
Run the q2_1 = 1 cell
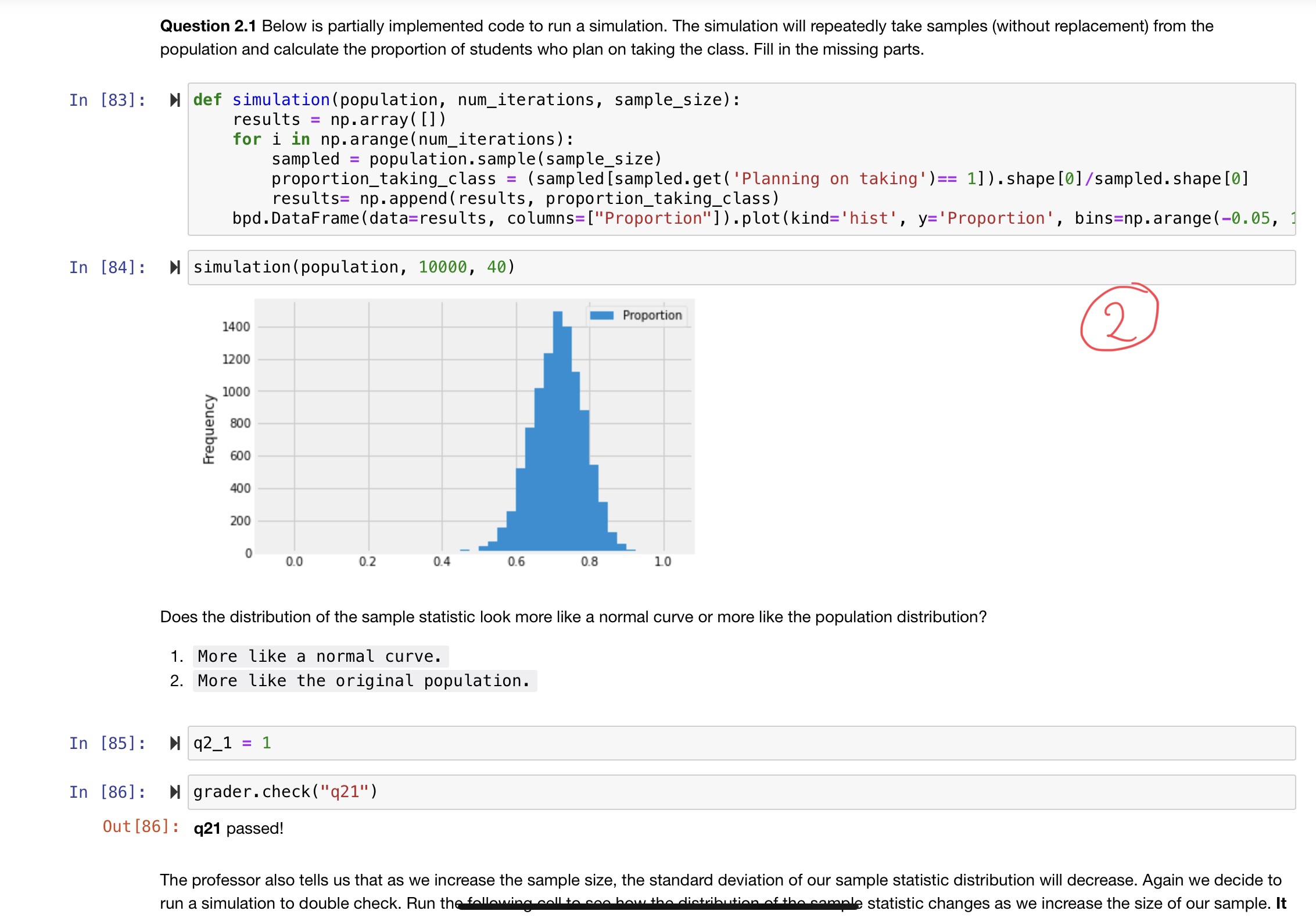coord(175,743)
